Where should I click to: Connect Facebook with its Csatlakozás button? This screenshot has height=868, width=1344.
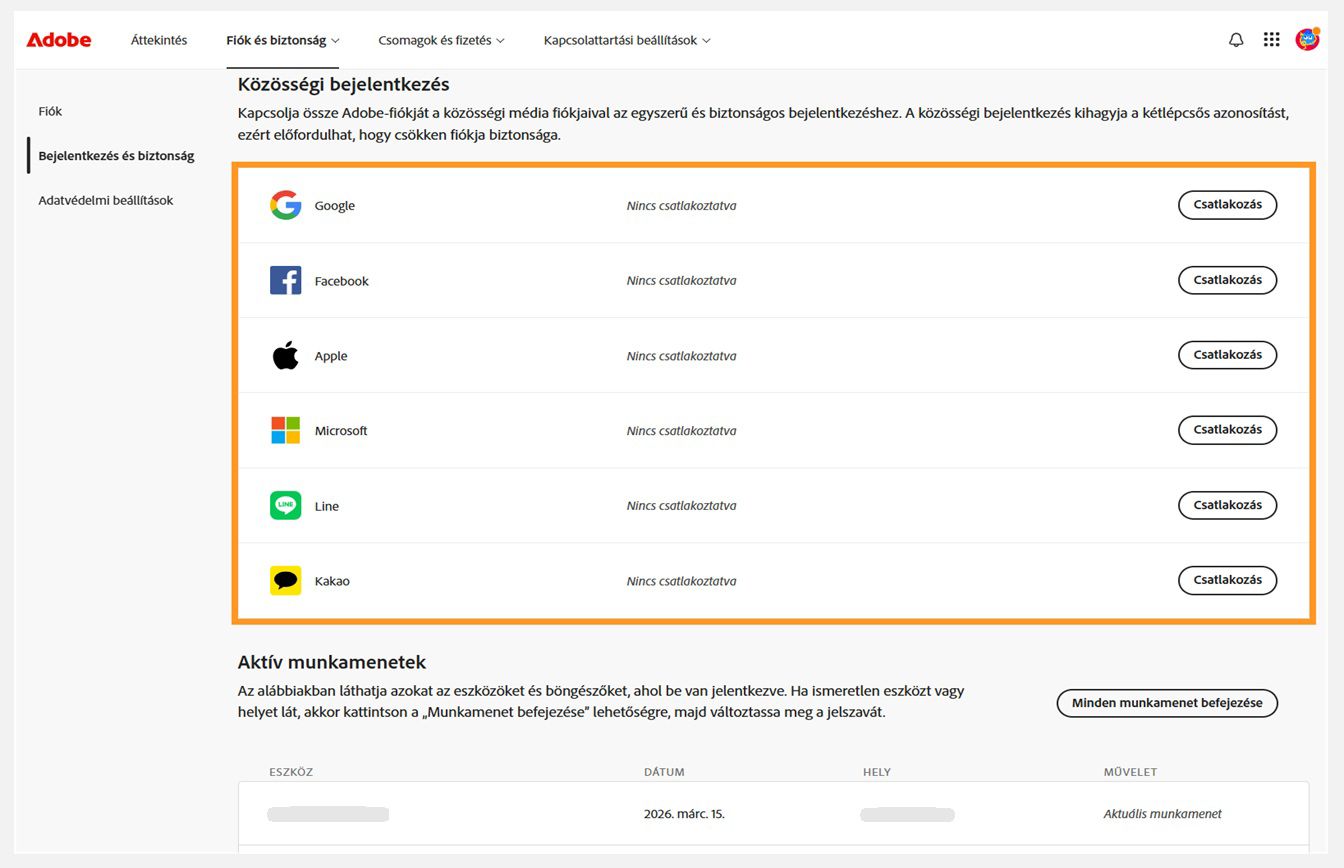click(x=1227, y=280)
